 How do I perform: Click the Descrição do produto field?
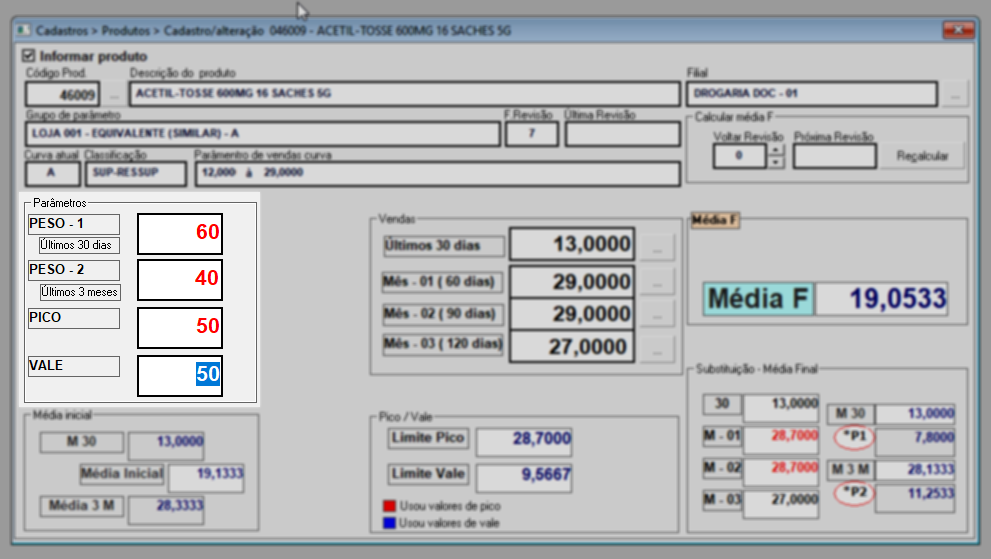point(404,94)
